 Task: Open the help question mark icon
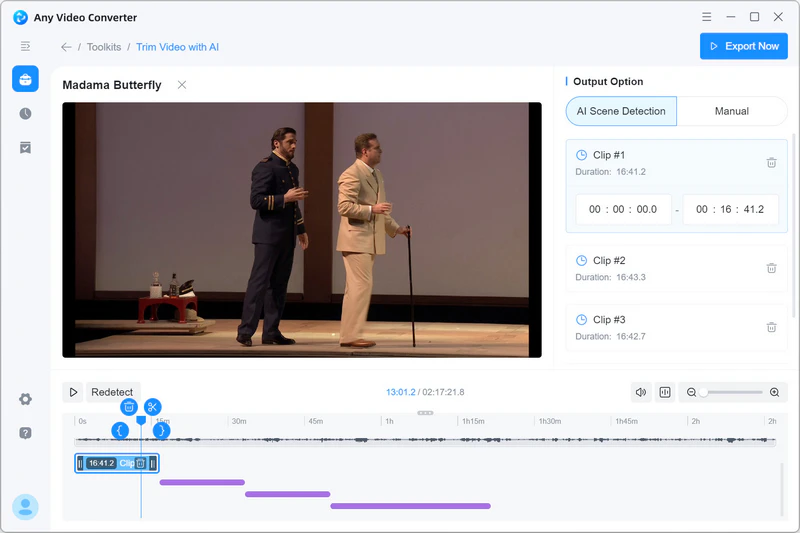tap(25, 433)
